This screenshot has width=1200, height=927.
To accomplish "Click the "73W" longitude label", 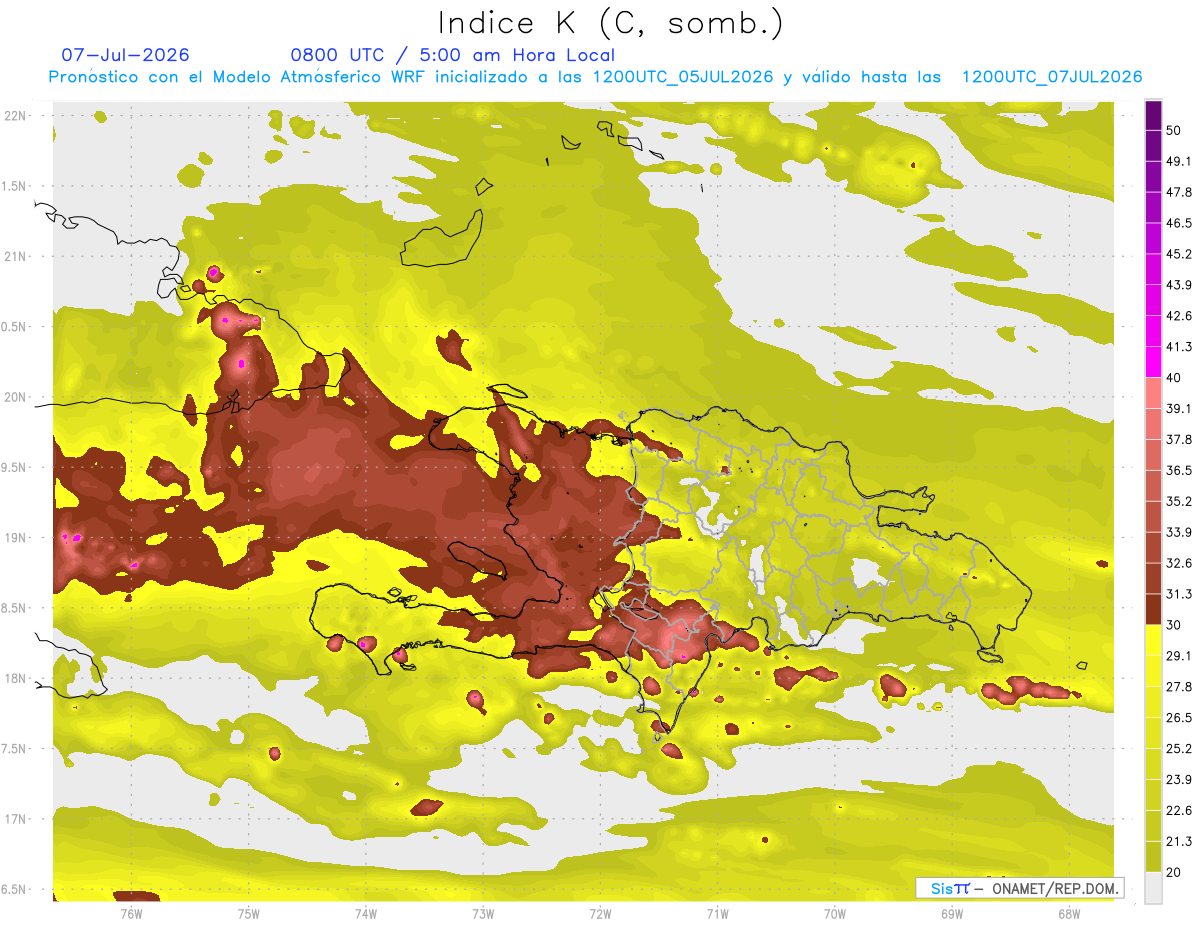I will pos(483,913).
